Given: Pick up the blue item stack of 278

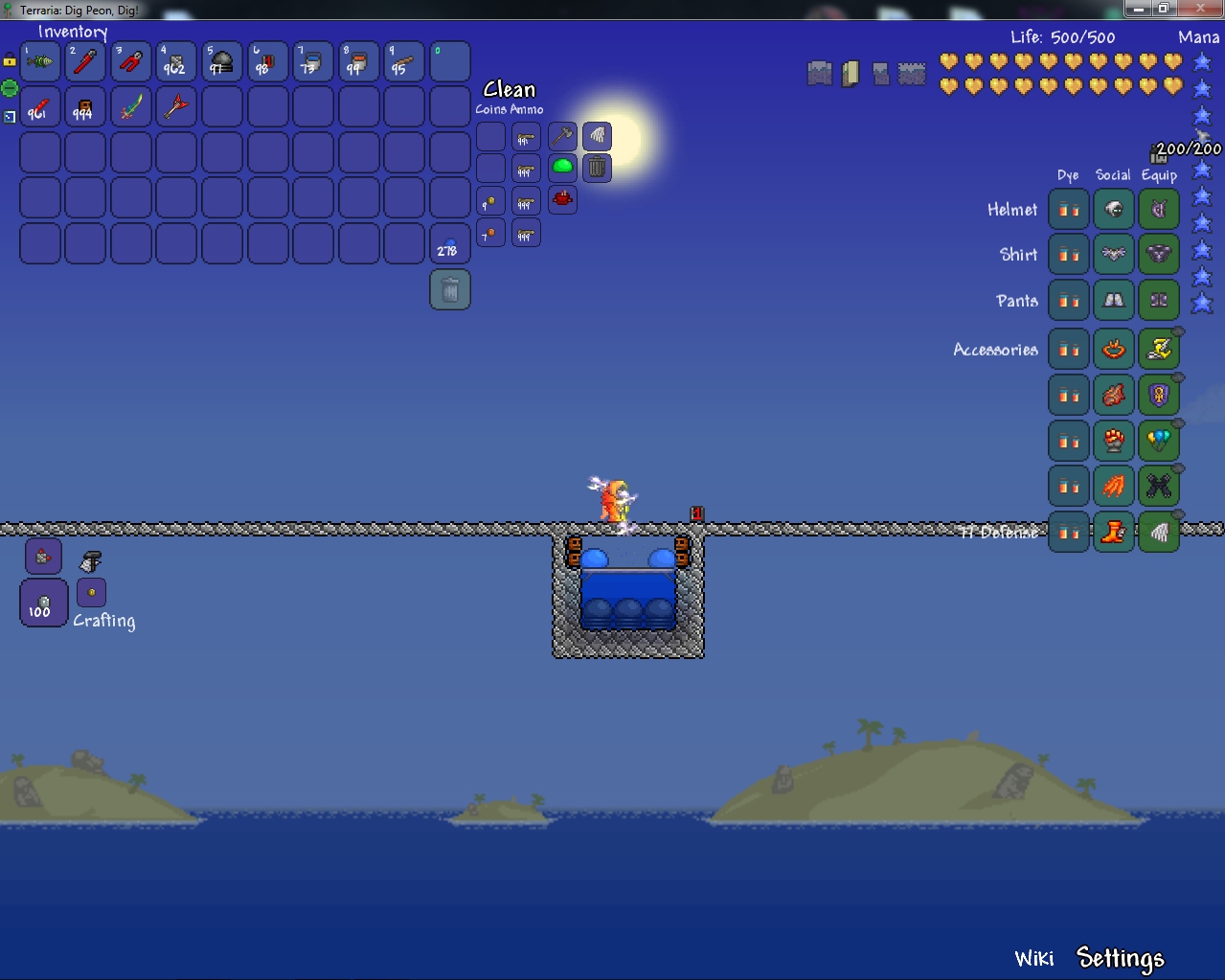Looking at the screenshot, I should [450, 243].
